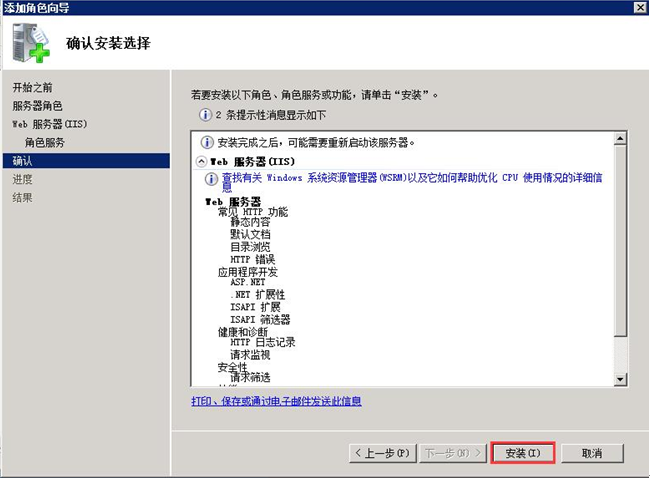
Task: Close the 添加角色向导 window
Action: pos(638,7)
